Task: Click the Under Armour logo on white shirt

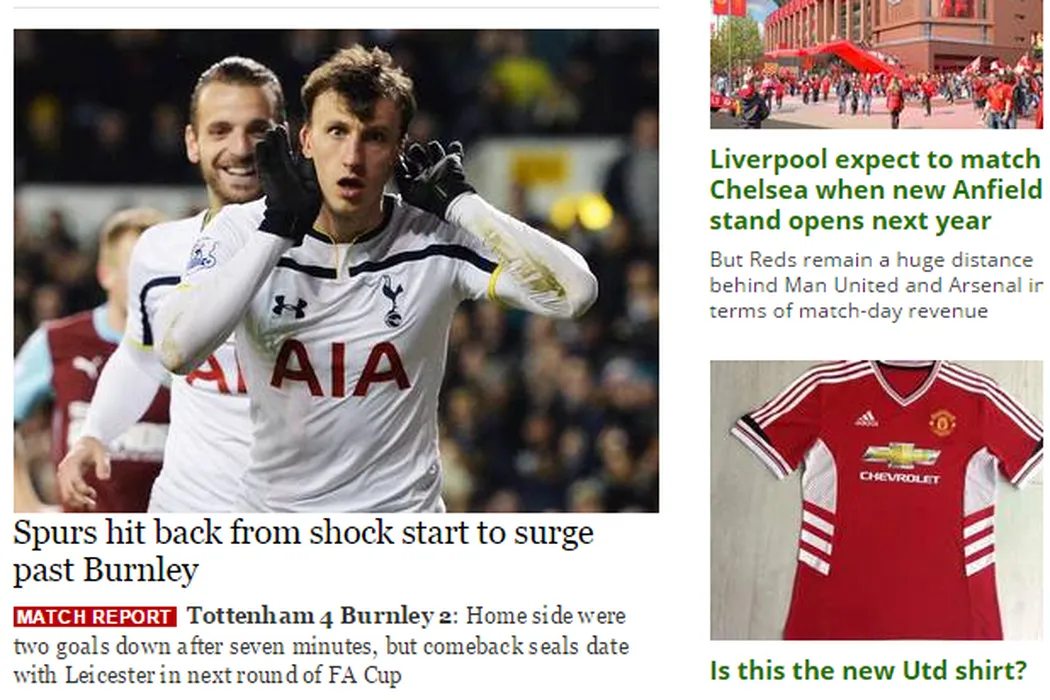Action: (x=290, y=307)
